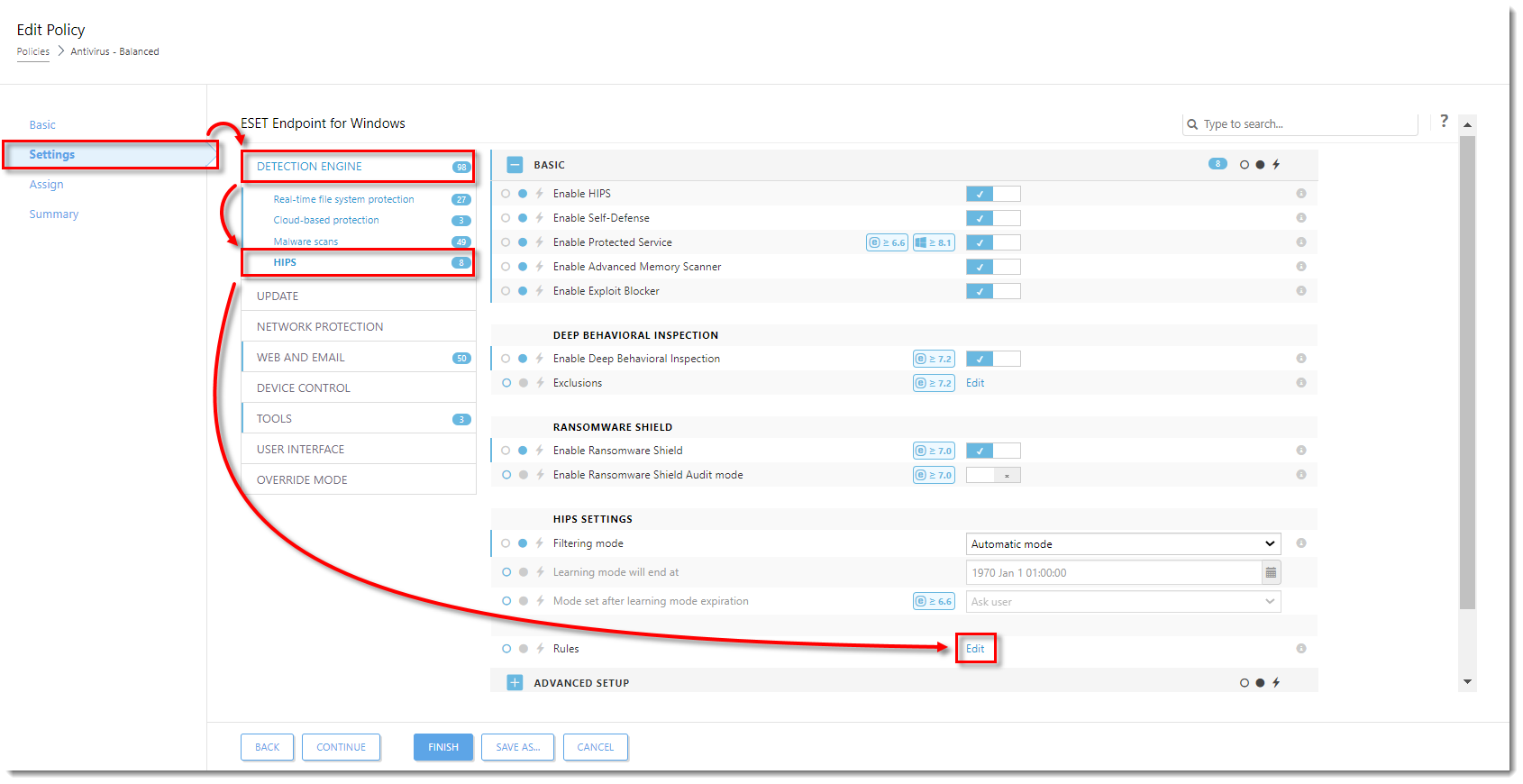
Task: Collapse the BASIC section
Action: pyautogui.click(x=515, y=165)
